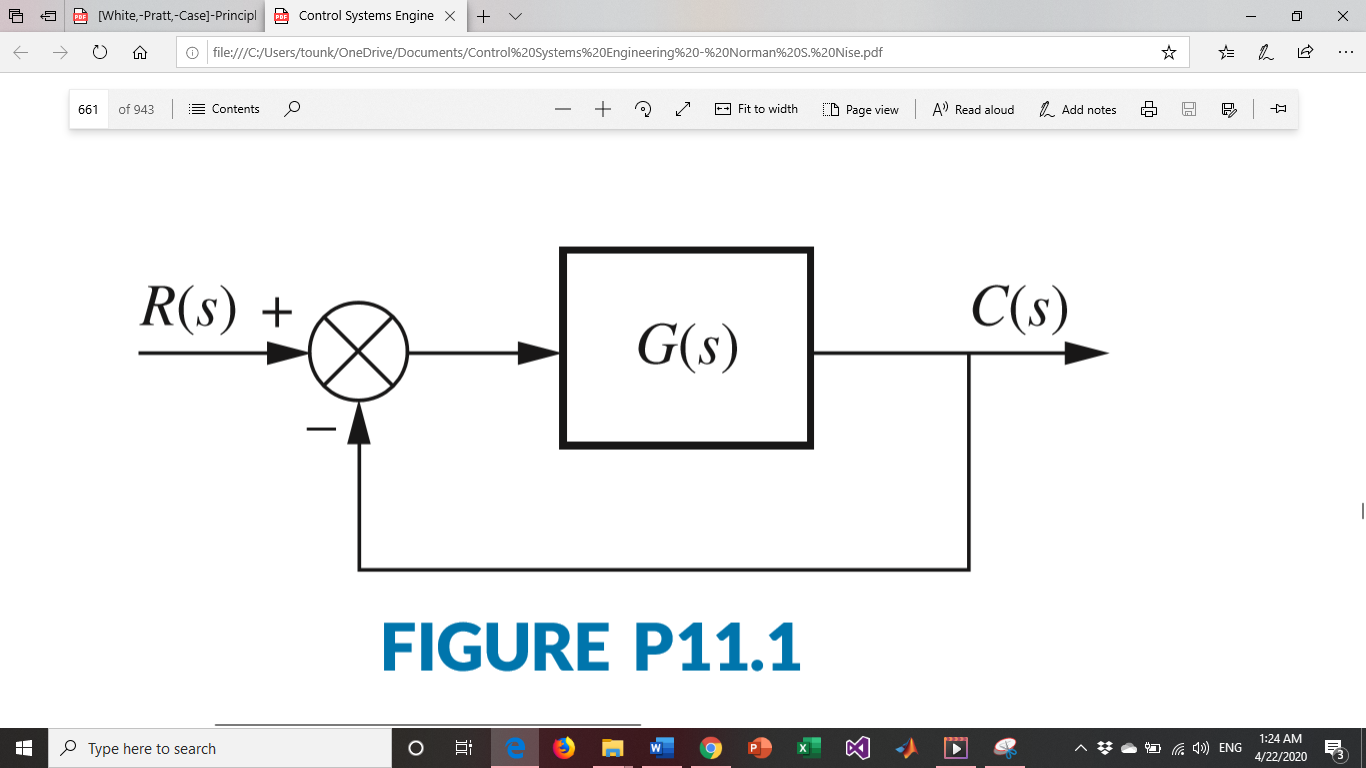Zoom in on the document

pyautogui.click(x=603, y=109)
